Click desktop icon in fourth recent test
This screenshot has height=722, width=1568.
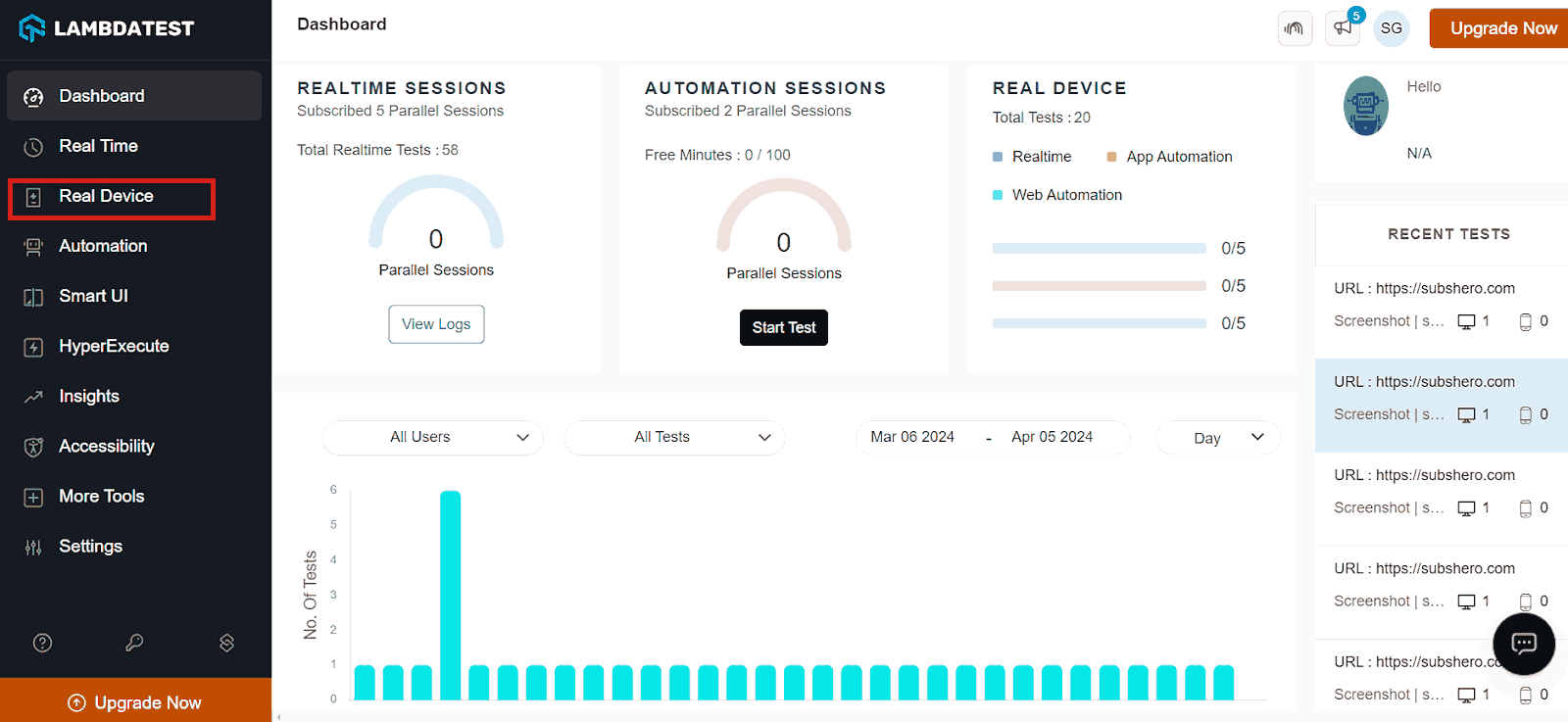pyautogui.click(x=1466, y=602)
